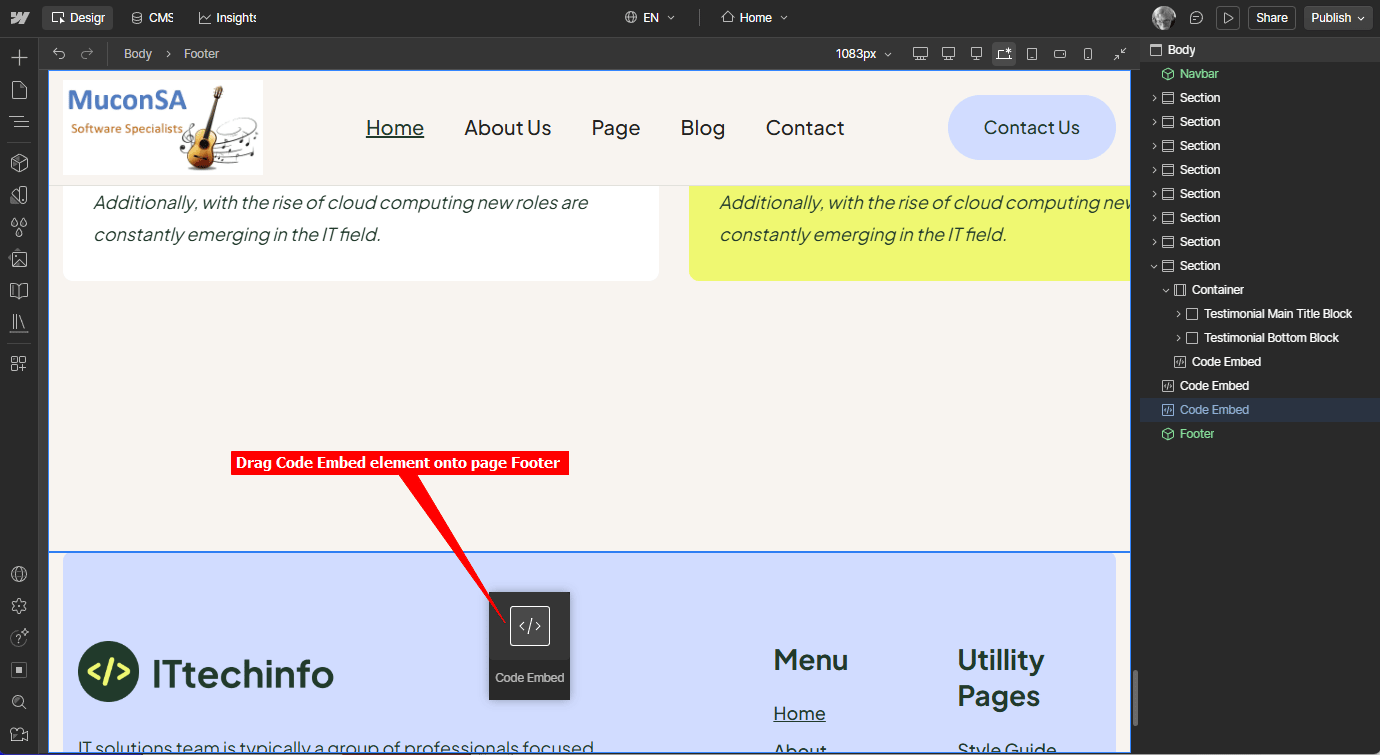Open the Components cube panel
This screenshot has height=755, width=1380.
19,163
